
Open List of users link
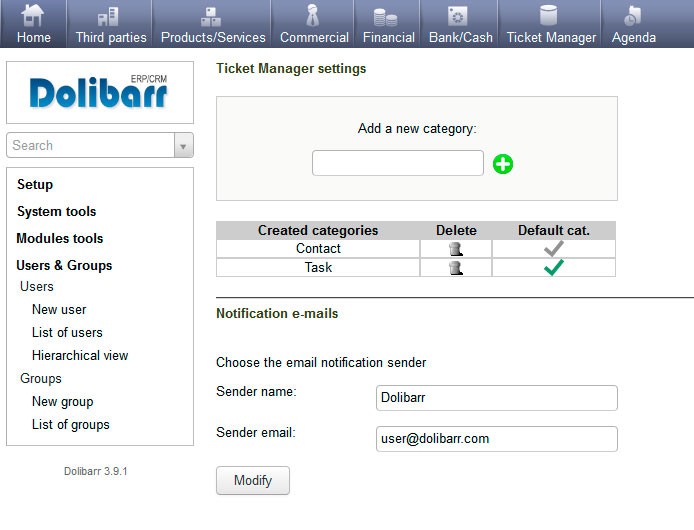point(67,333)
